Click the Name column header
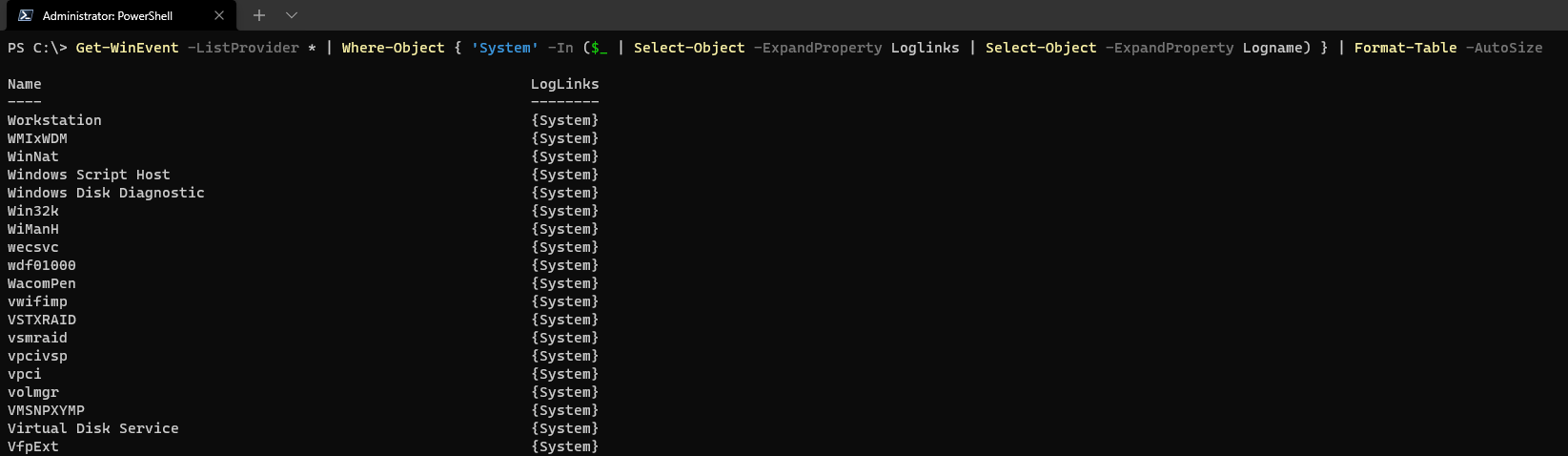The height and width of the screenshot is (456, 1568). pos(25,84)
